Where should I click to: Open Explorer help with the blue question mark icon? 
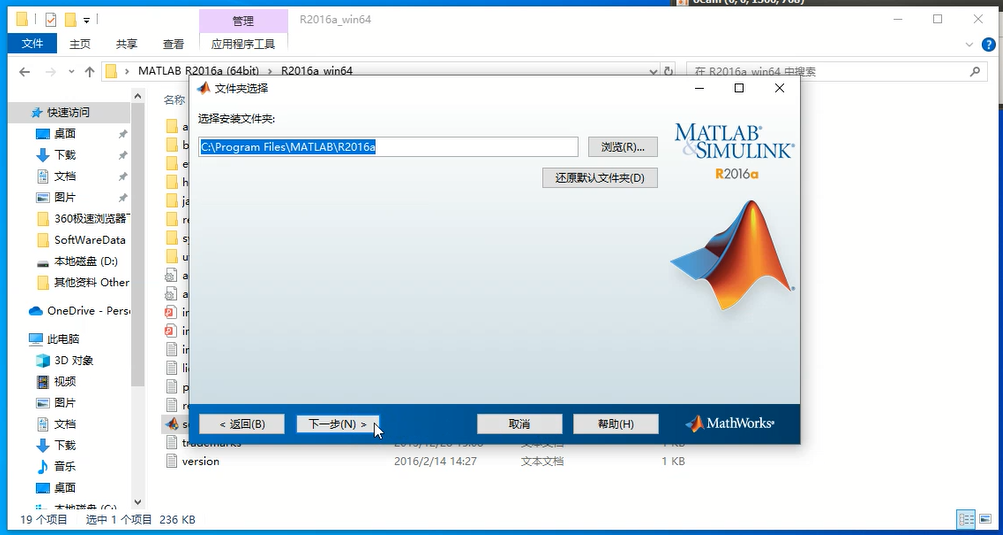989,44
